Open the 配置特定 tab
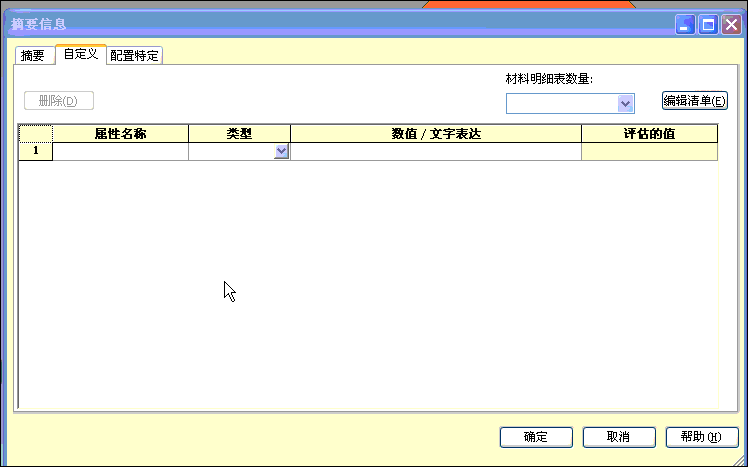 (134, 55)
